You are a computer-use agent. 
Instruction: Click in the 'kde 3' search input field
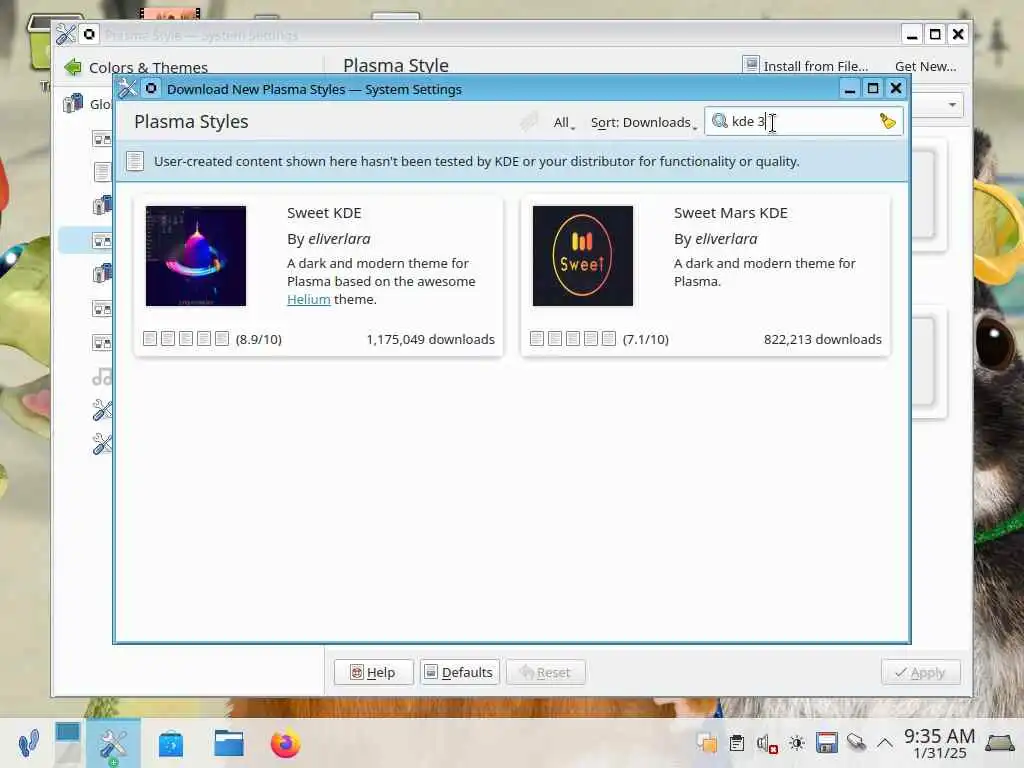pos(803,121)
